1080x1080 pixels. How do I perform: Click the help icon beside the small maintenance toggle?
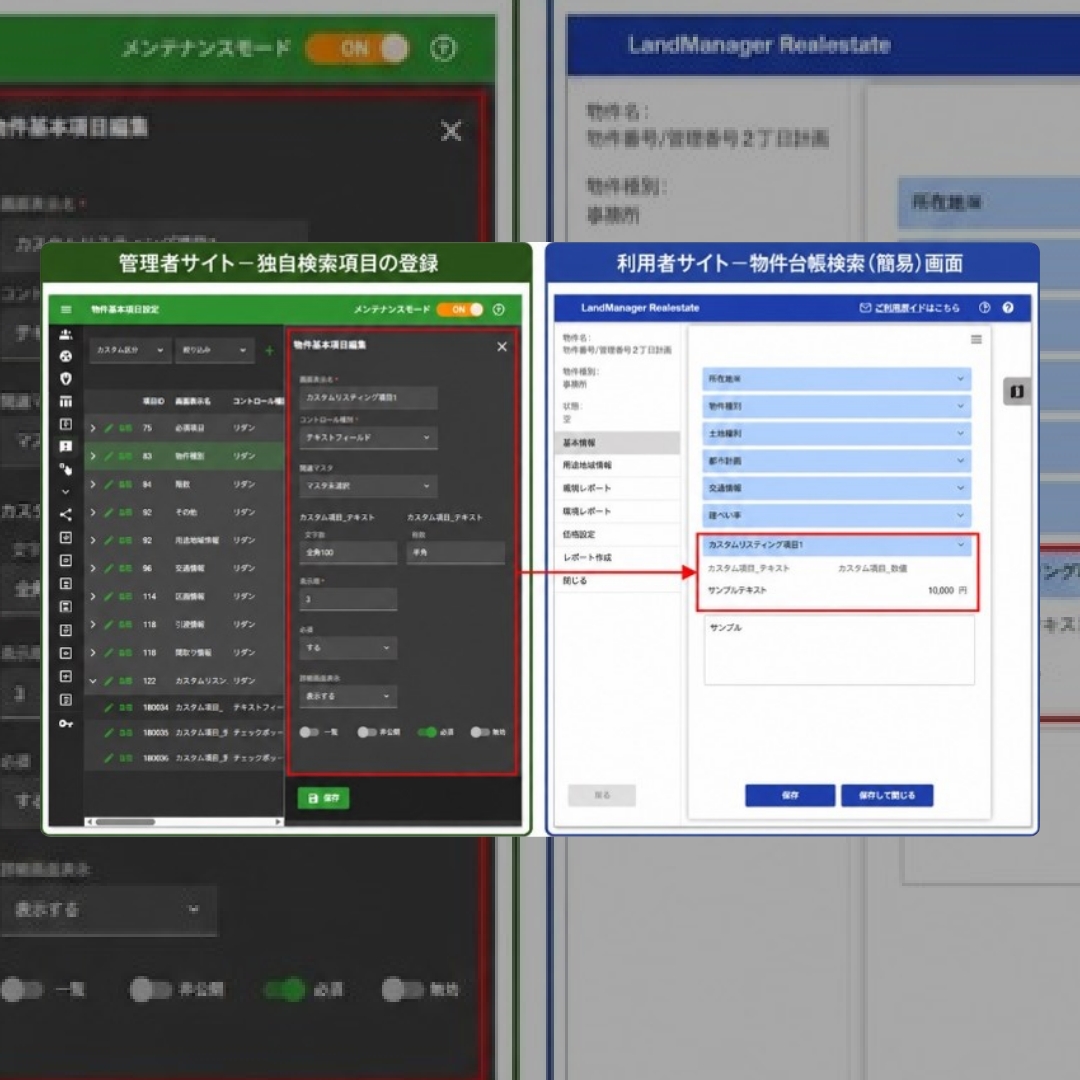point(499,309)
